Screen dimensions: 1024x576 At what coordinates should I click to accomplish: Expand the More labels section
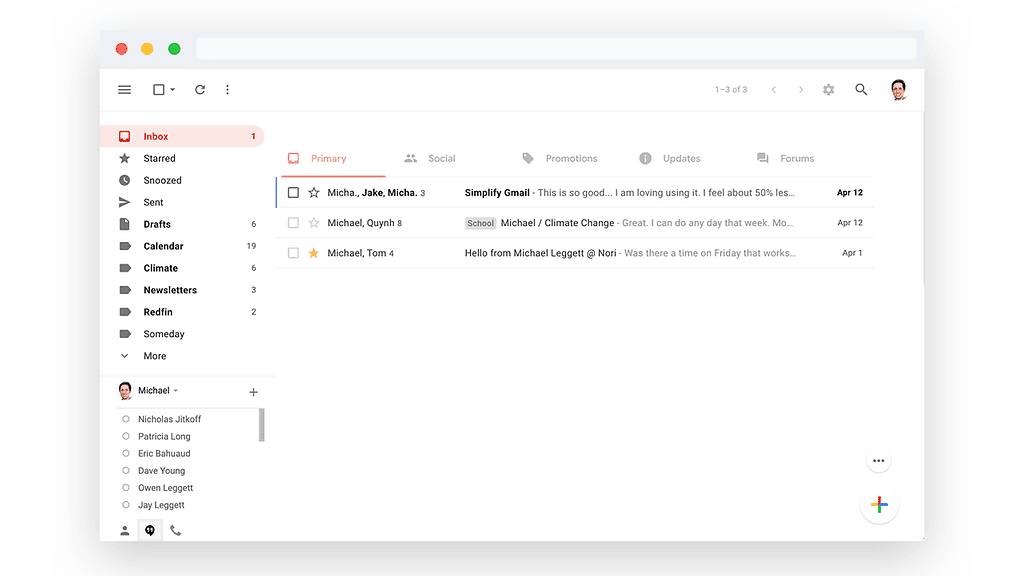point(154,356)
